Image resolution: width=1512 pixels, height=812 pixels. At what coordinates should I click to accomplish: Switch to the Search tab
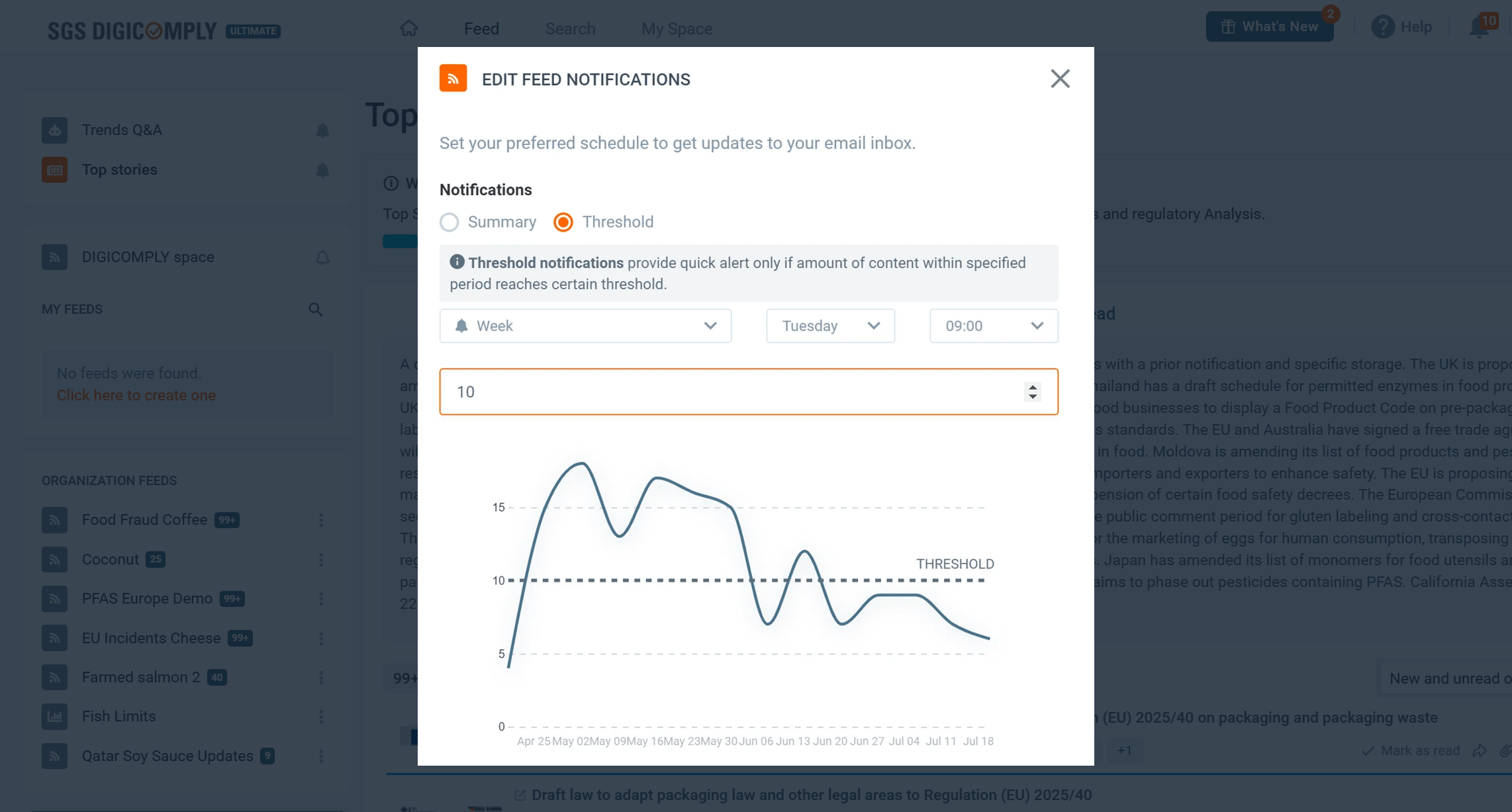pos(570,29)
